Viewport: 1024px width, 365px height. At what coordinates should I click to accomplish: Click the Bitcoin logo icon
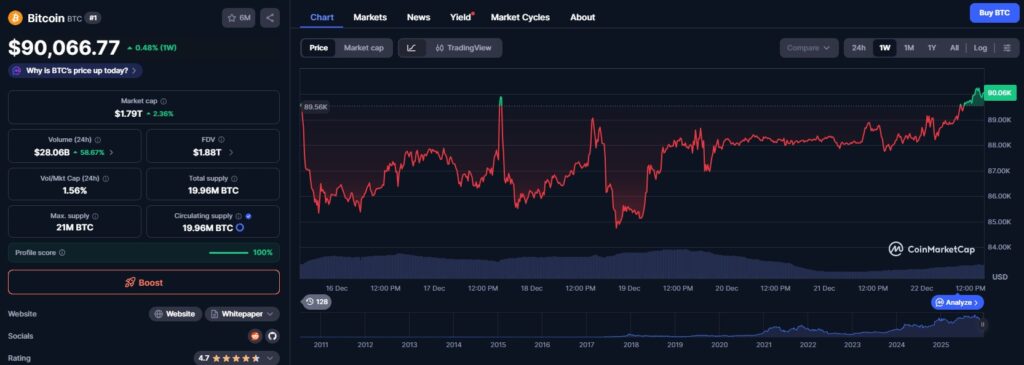[x=15, y=18]
